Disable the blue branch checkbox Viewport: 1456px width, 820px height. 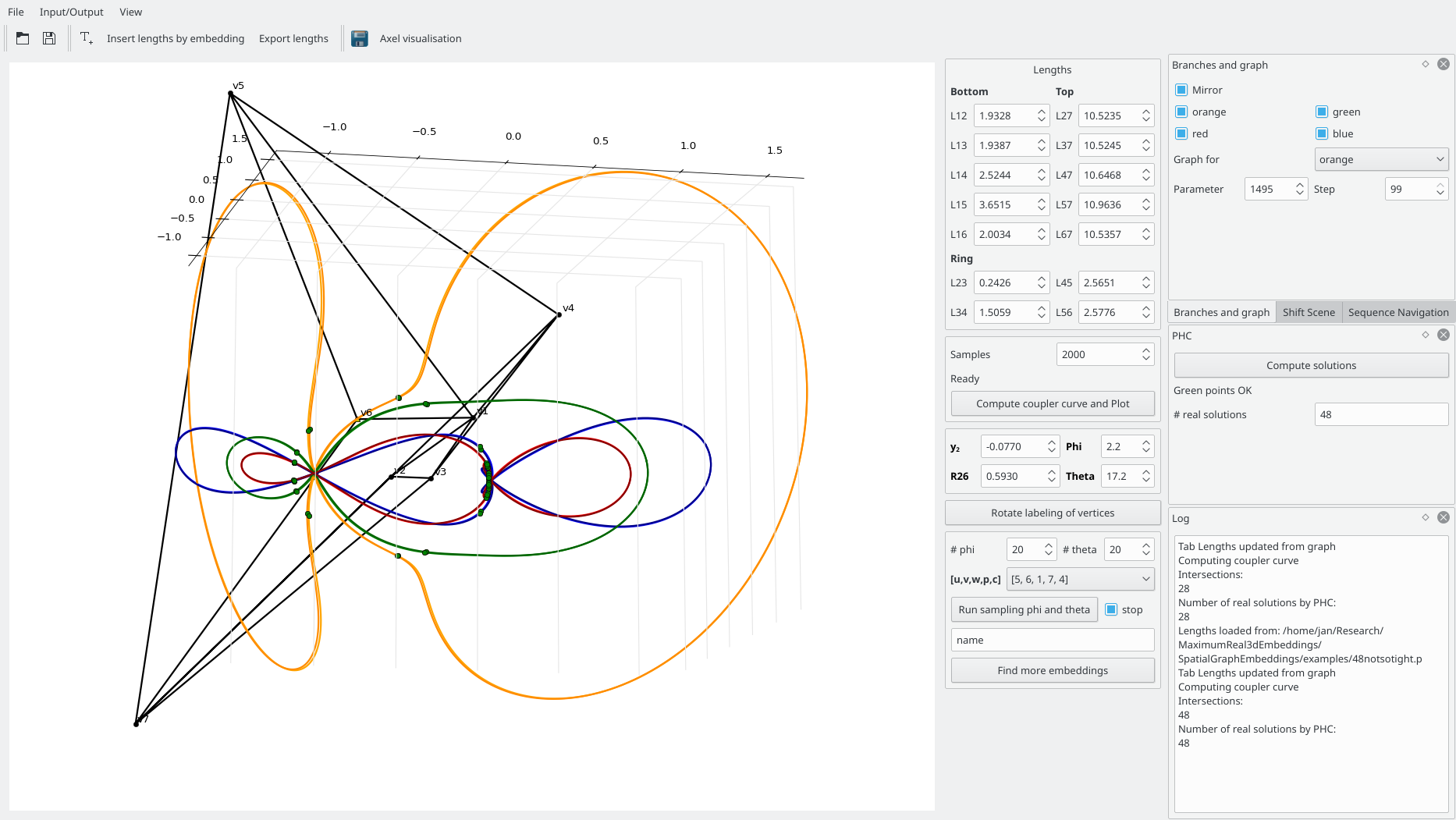(x=1320, y=133)
